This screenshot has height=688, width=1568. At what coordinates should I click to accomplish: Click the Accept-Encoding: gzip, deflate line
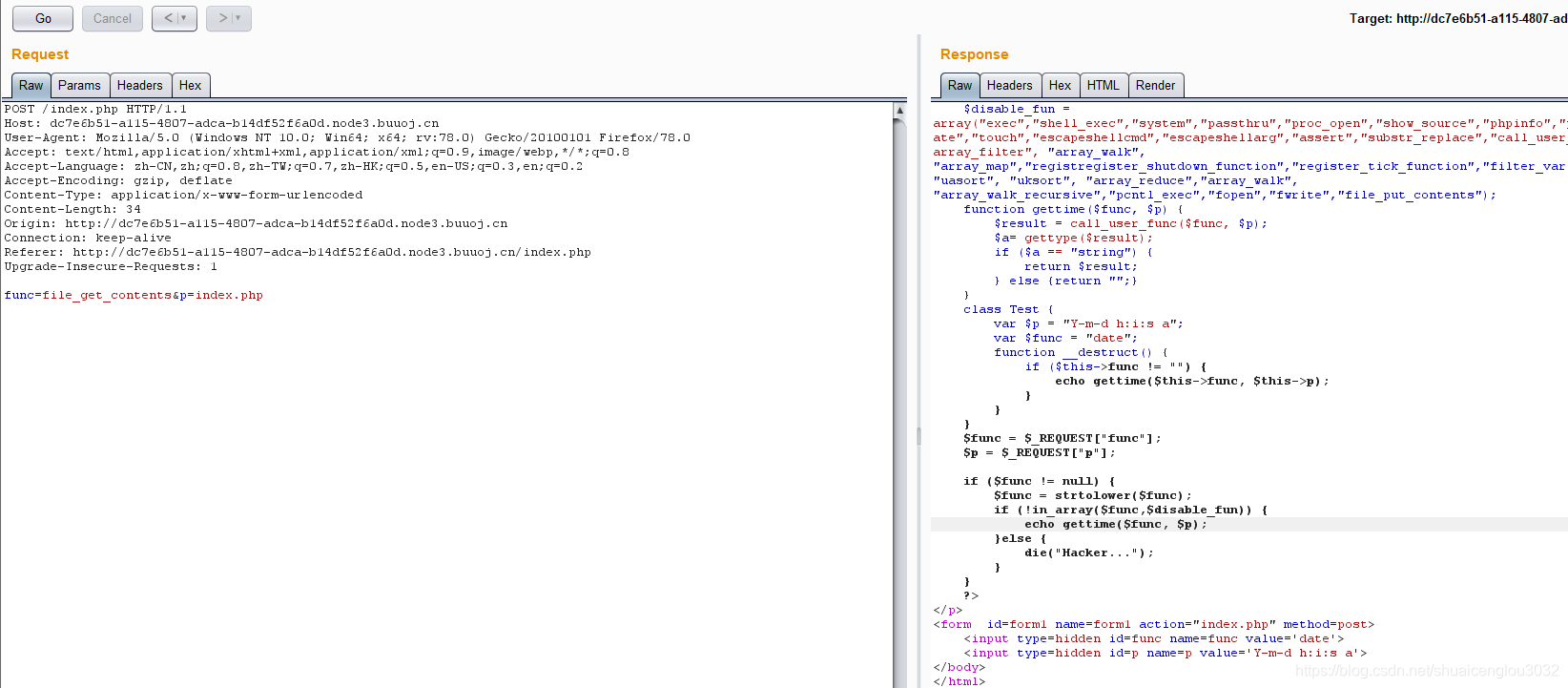(118, 180)
